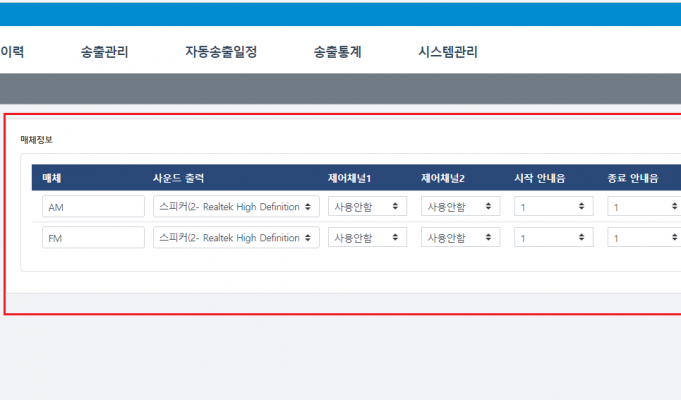Image resolution: width=681 pixels, height=400 pixels.
Task: Click the FM media name field
Action: 93,237
